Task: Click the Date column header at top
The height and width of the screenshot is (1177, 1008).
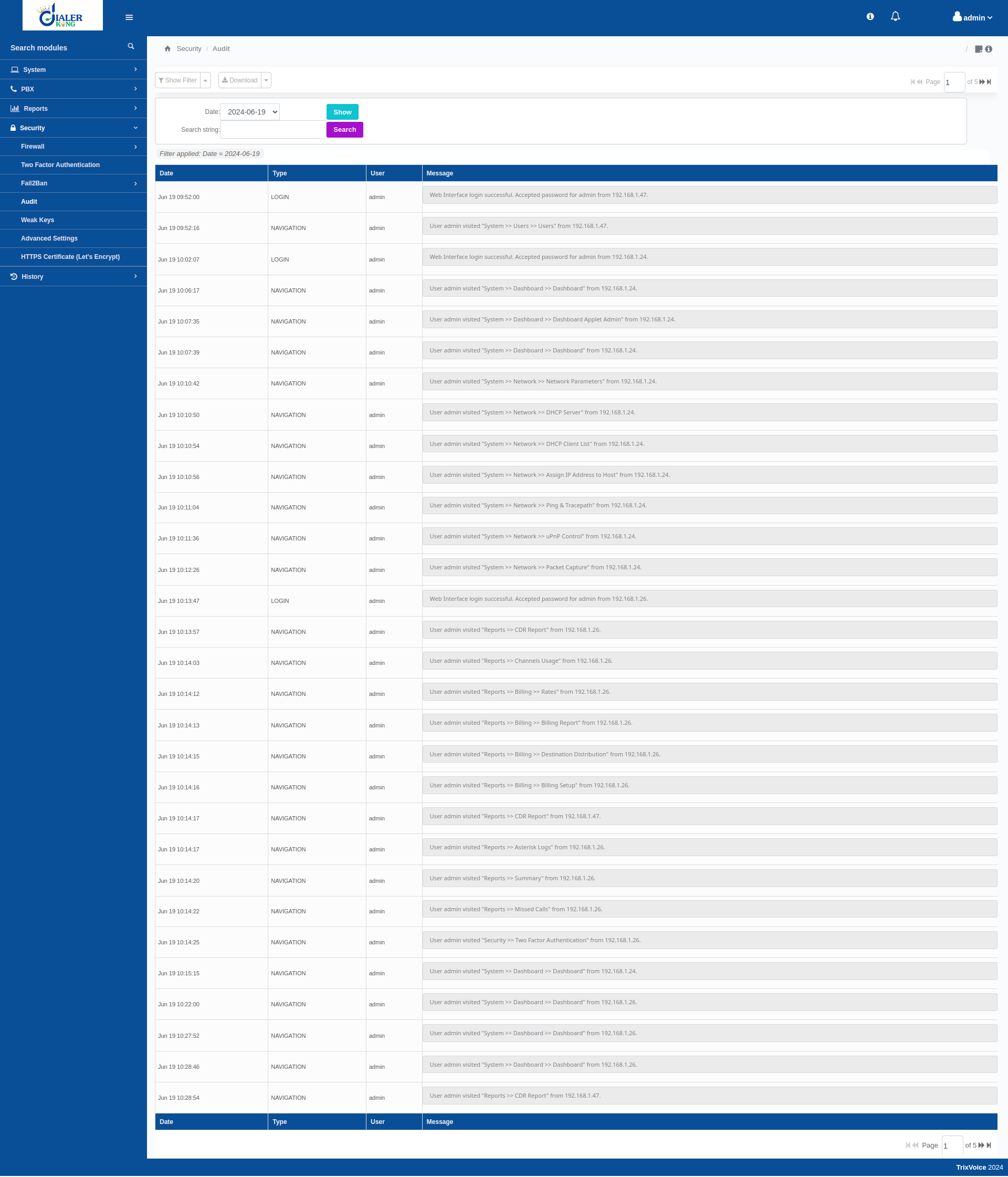Action: tap(211, 173)
